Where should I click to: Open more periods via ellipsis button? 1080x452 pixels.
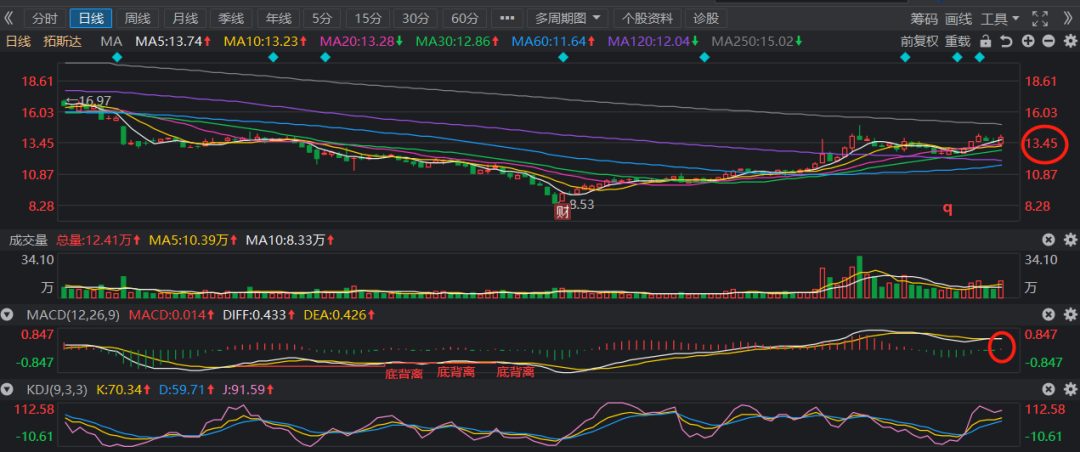[x=508, y=18]
